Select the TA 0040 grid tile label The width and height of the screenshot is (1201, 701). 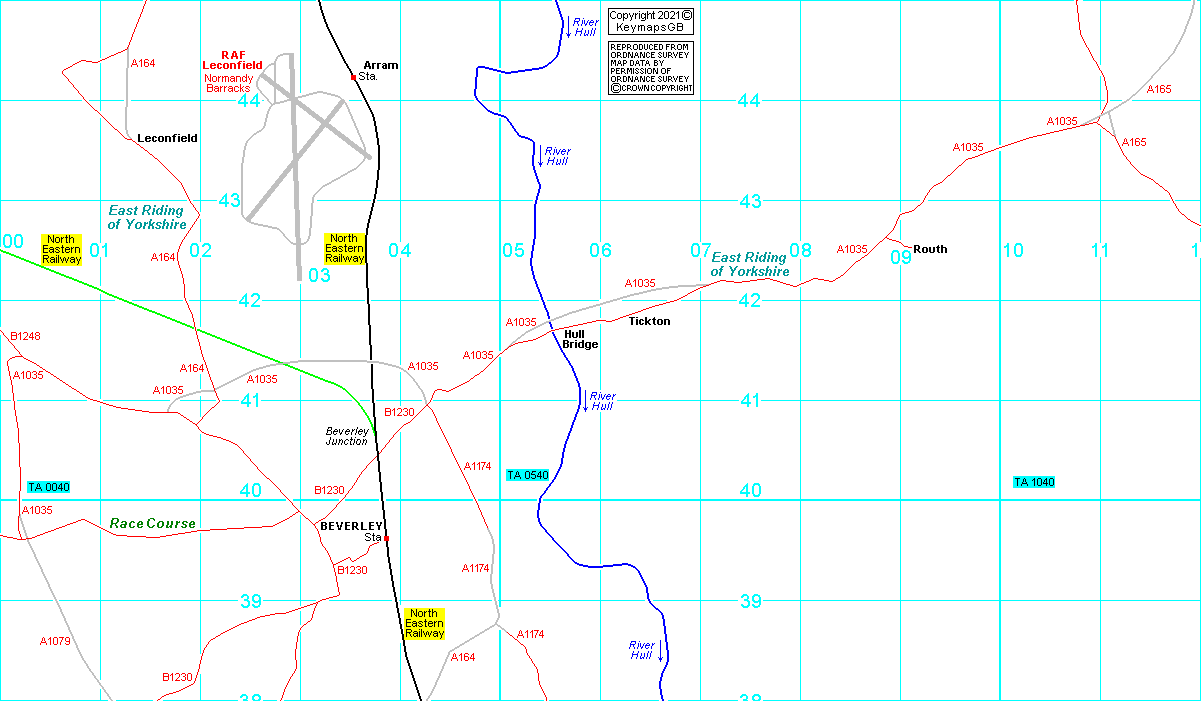coord(49,487)
